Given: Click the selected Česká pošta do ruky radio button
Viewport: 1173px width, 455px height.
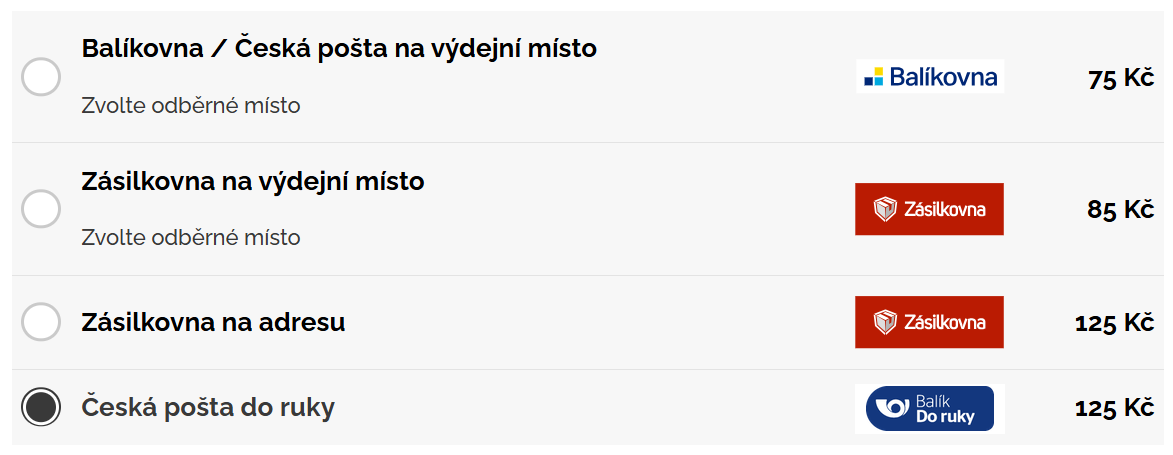Looking at the screenshot, I should pyautogui.click(x=40, y=407).
